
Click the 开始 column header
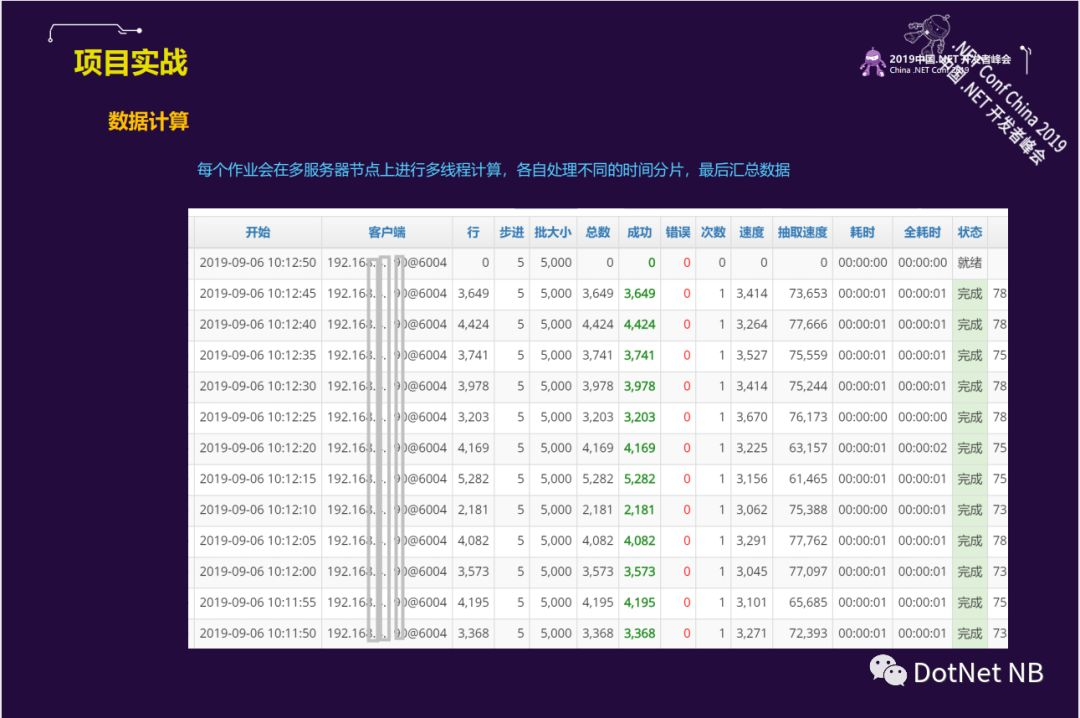[x=258, y=232]
